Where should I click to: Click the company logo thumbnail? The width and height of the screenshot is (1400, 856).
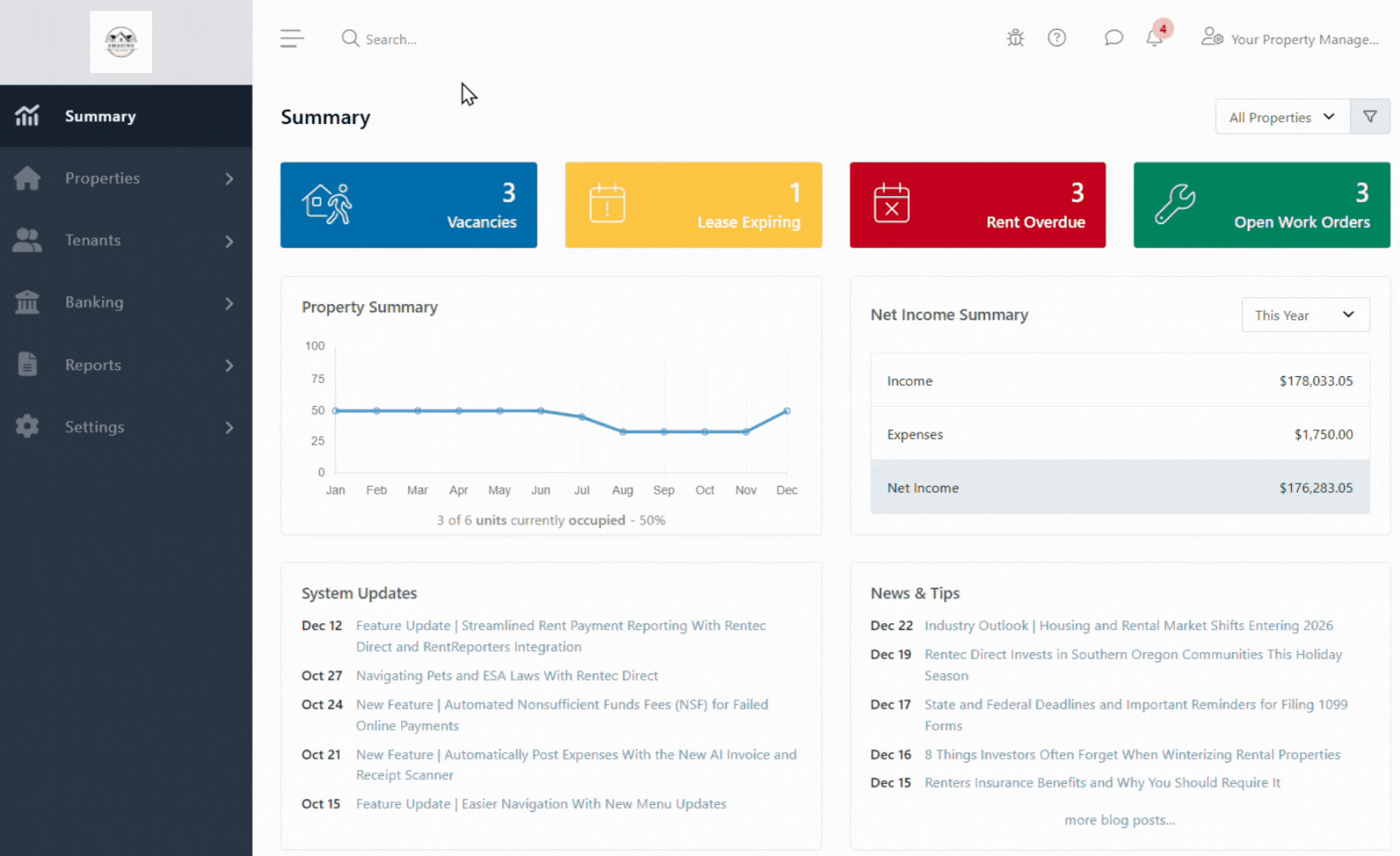pos(121,42)
